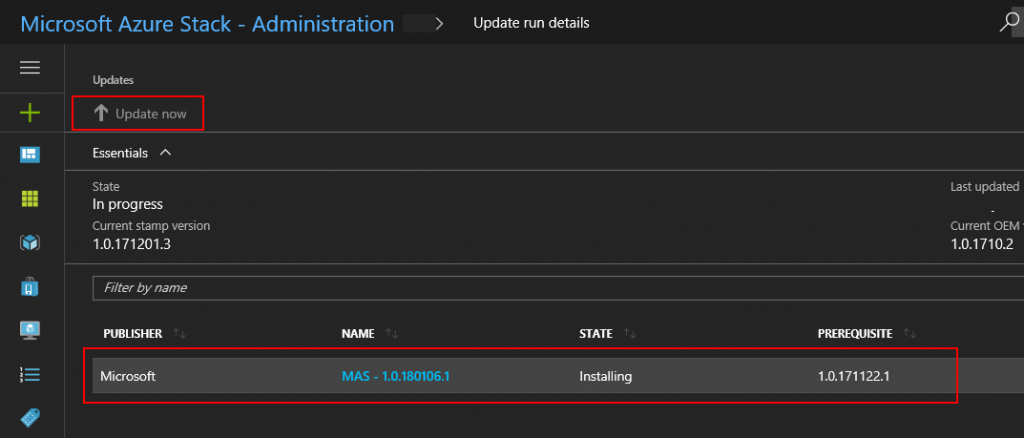Viewport: 1024px width, 438px height.
Task: Open the Marketplace shopping bag icon
Action: click(30, 287)
